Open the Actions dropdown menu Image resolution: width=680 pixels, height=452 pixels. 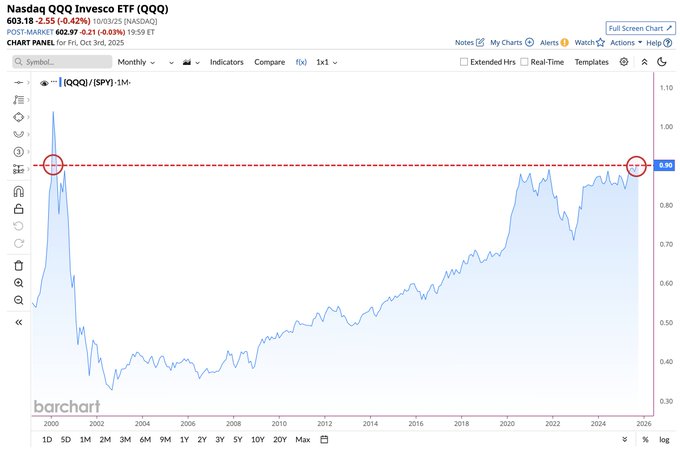coord(626,43)
